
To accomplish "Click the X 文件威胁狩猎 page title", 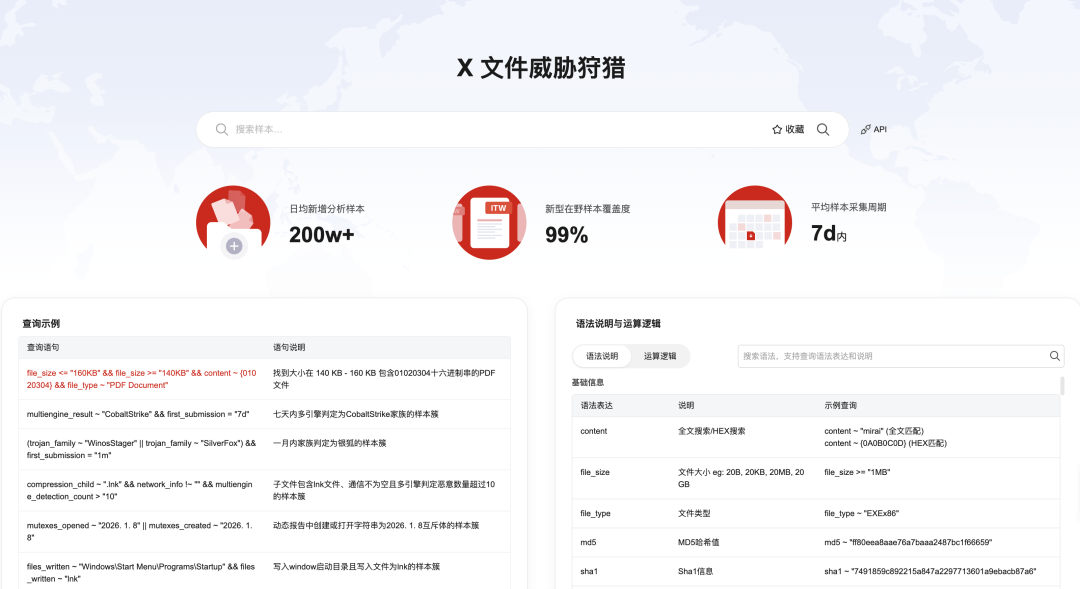I will click(541, 68).
